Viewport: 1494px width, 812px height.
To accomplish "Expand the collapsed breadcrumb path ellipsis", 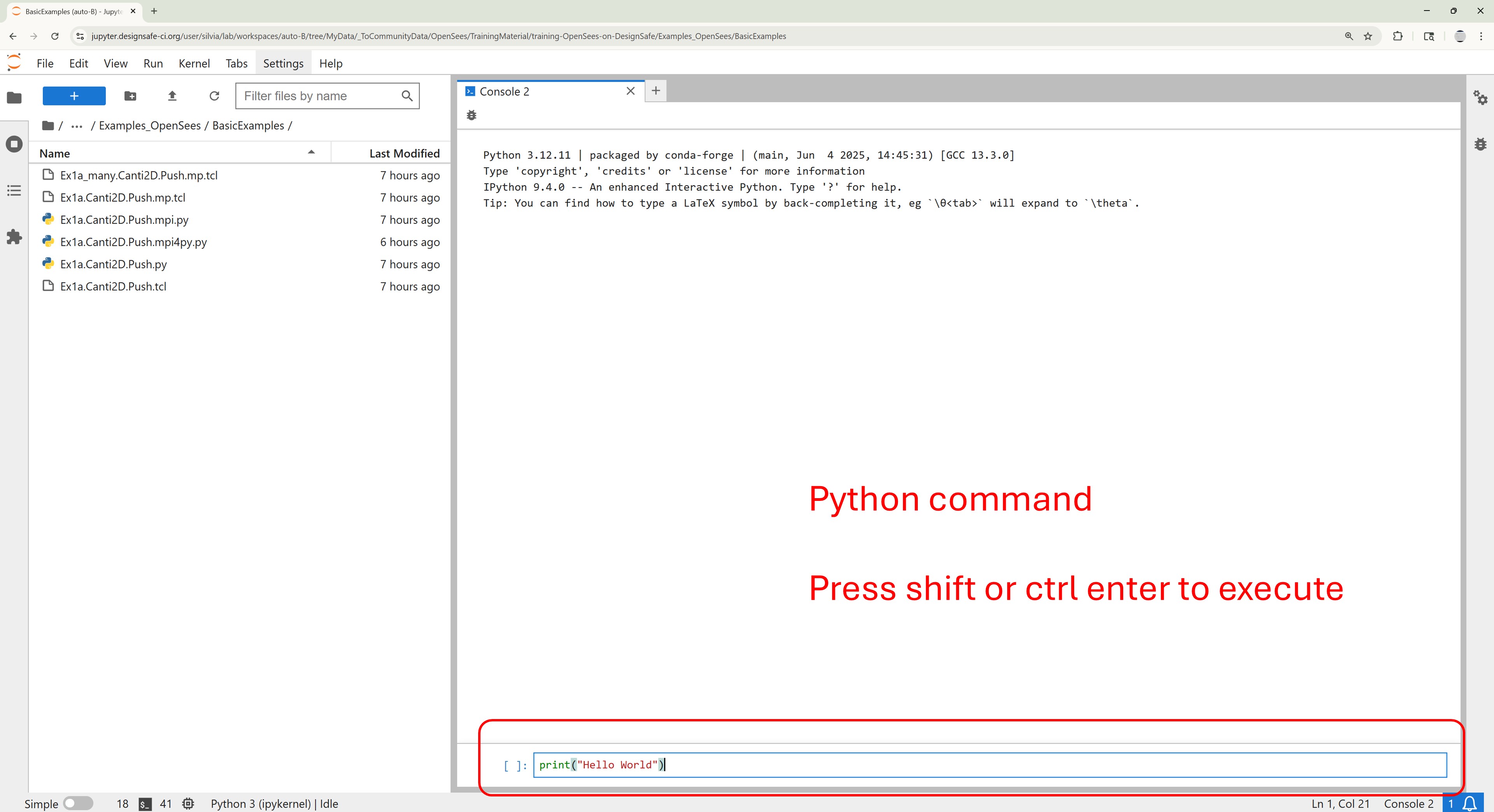I will [x=77, y=126].
